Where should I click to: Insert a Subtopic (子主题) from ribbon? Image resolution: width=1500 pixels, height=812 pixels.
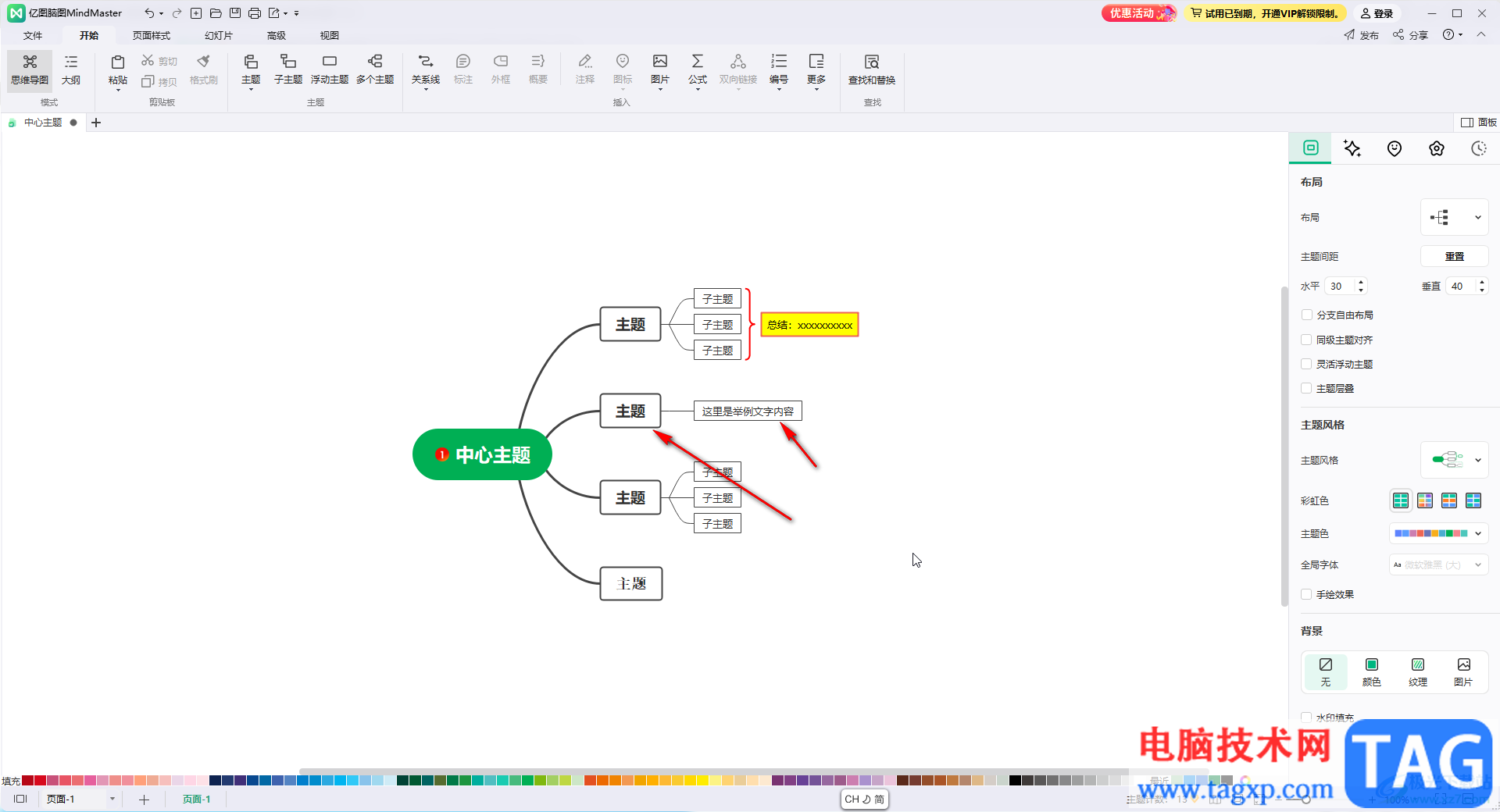pos(288,69)
